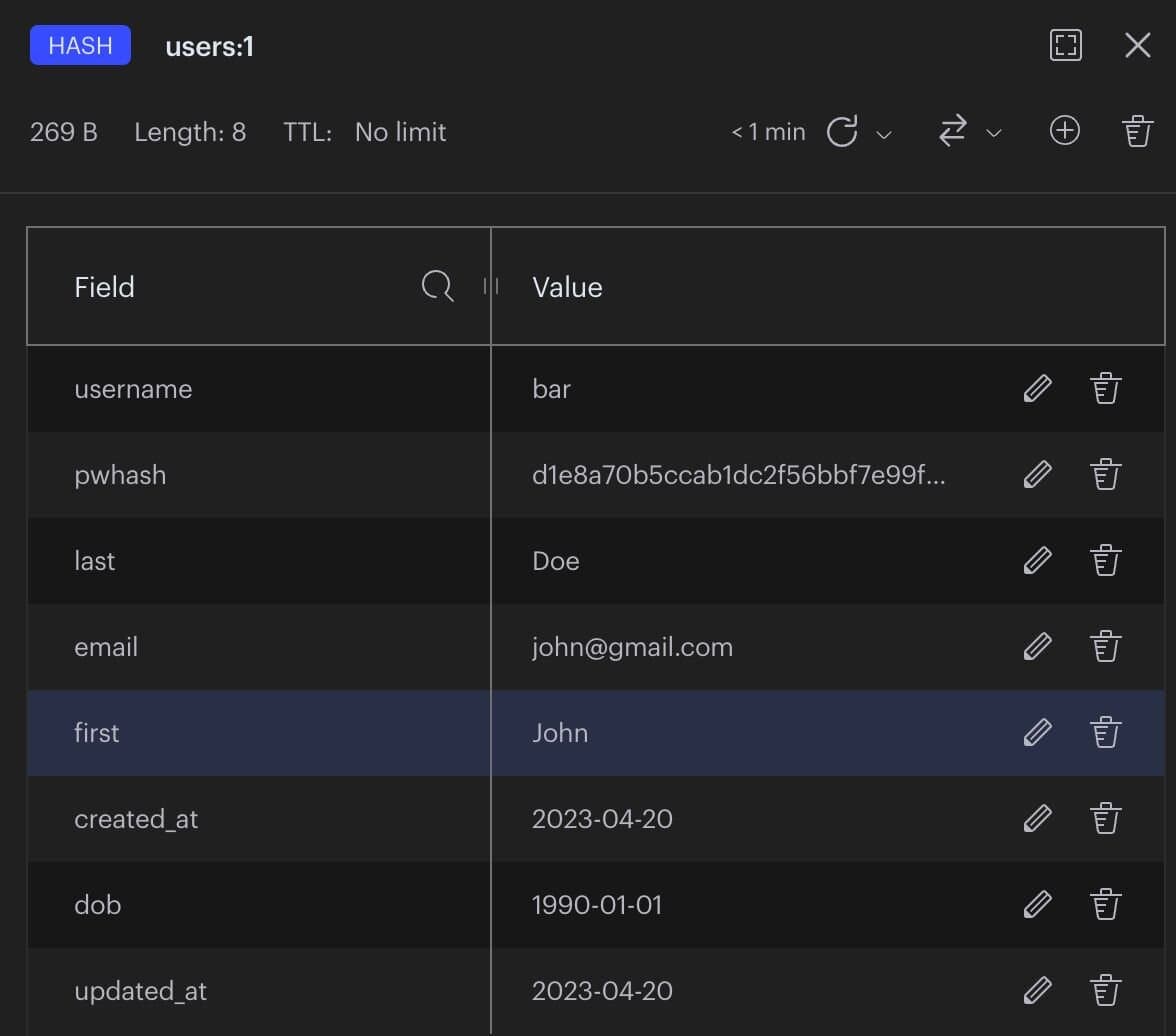Refresh the key data
Screen dimensions: 1176x1036
coord(842,131)
